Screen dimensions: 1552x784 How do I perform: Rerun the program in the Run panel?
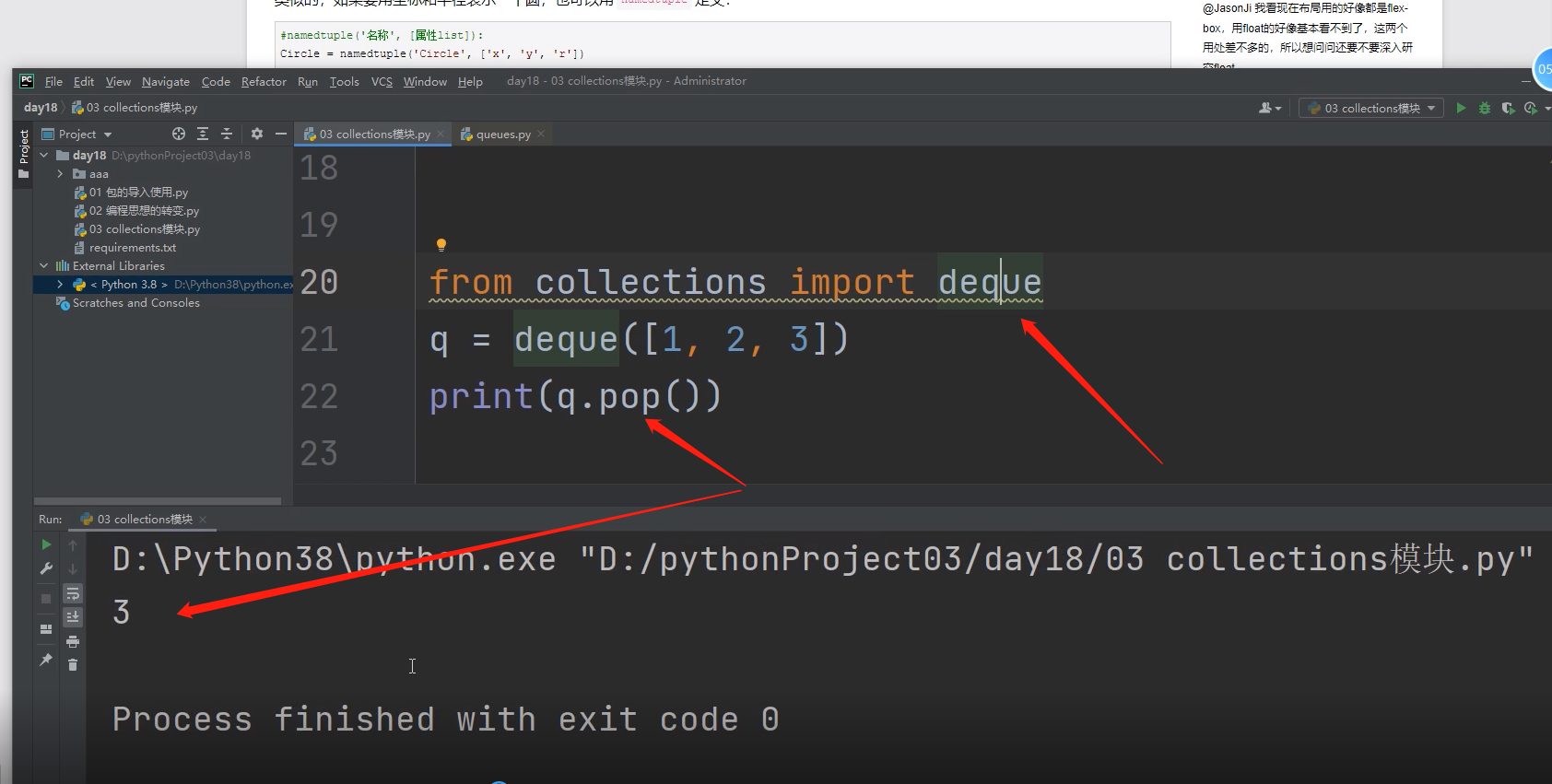coord(46,544)
